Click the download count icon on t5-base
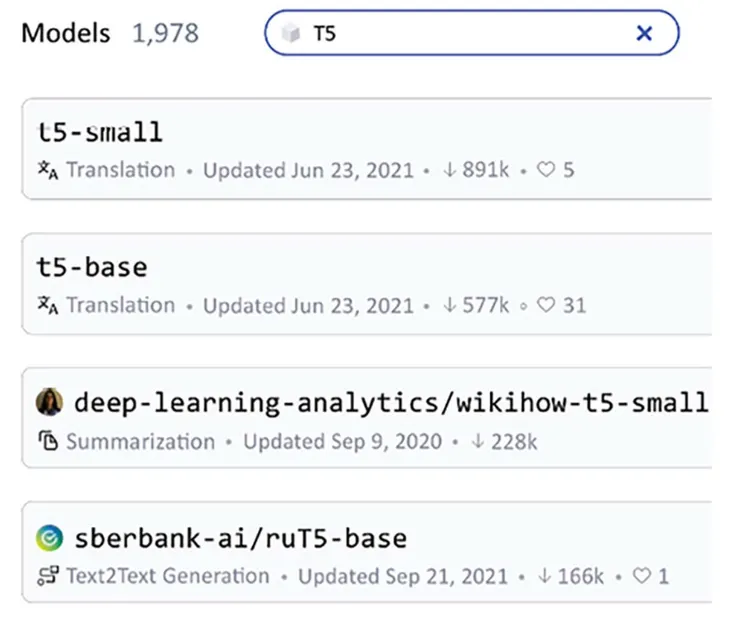Viewport: 740px width, 618px height. pyautogui.click(x=449, y=305)
